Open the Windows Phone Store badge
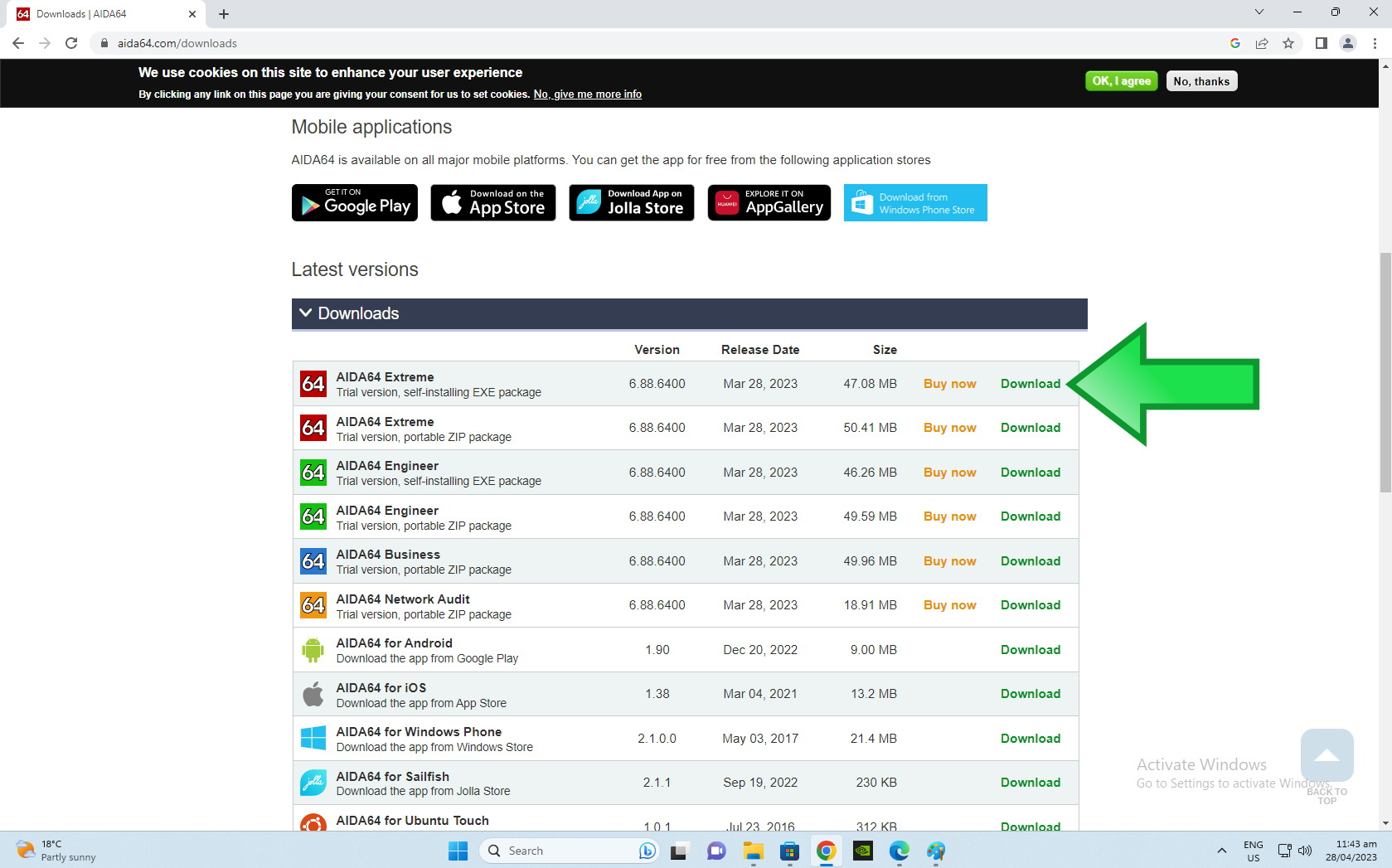The width and height of the screenshot is (1392, 868). (x=915, y=203)
